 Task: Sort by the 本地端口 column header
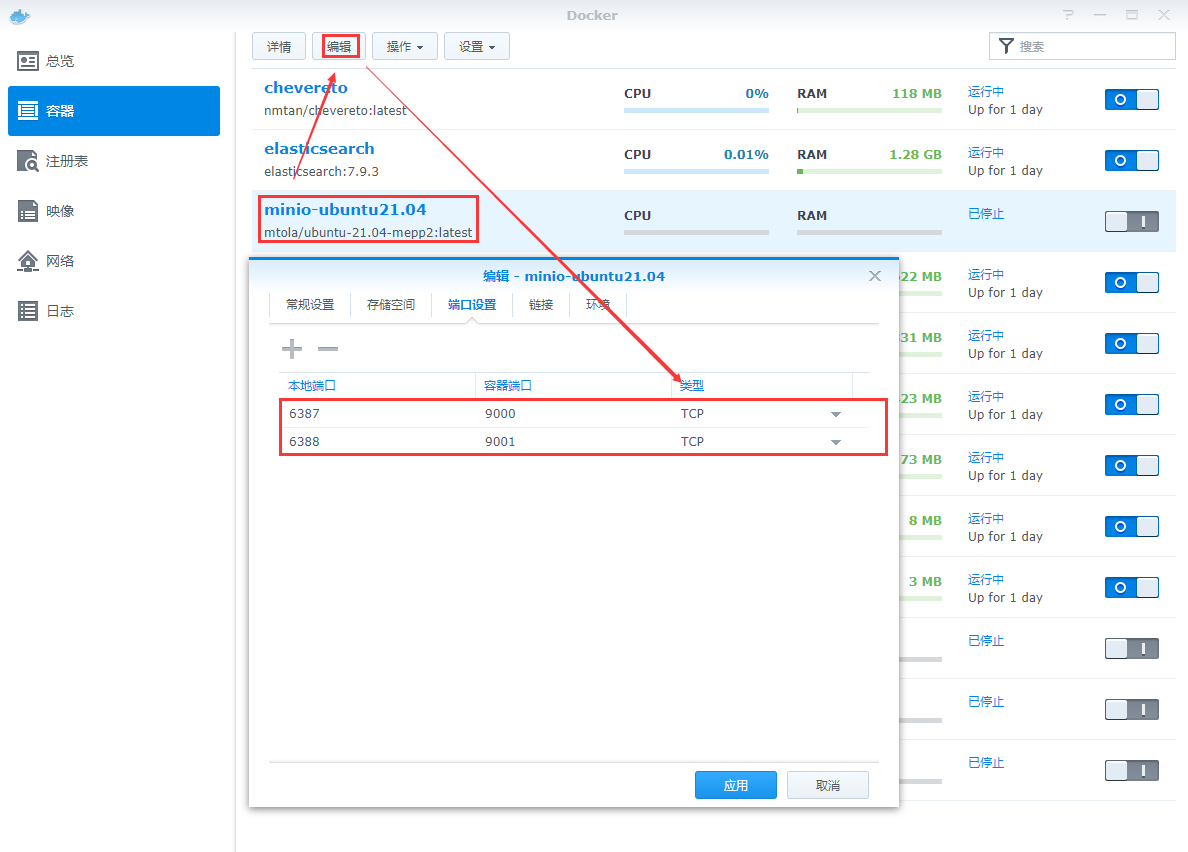[x=377, y=385]
